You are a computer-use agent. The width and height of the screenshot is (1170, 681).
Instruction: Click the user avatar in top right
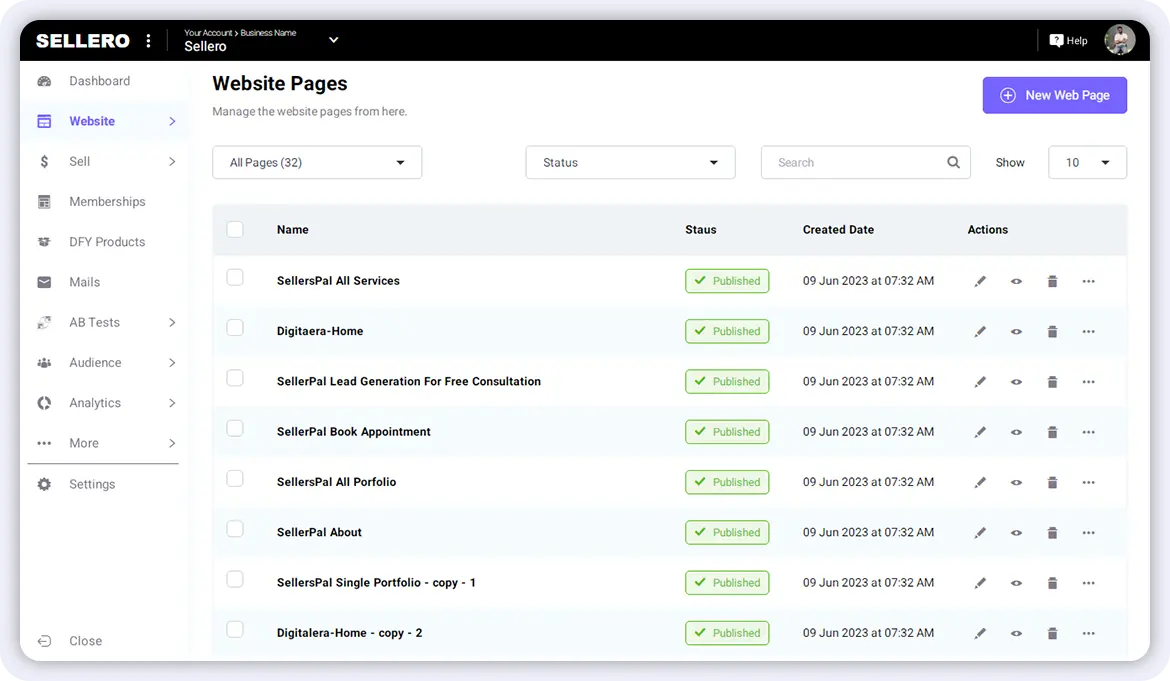click(x=1119, y=40)
